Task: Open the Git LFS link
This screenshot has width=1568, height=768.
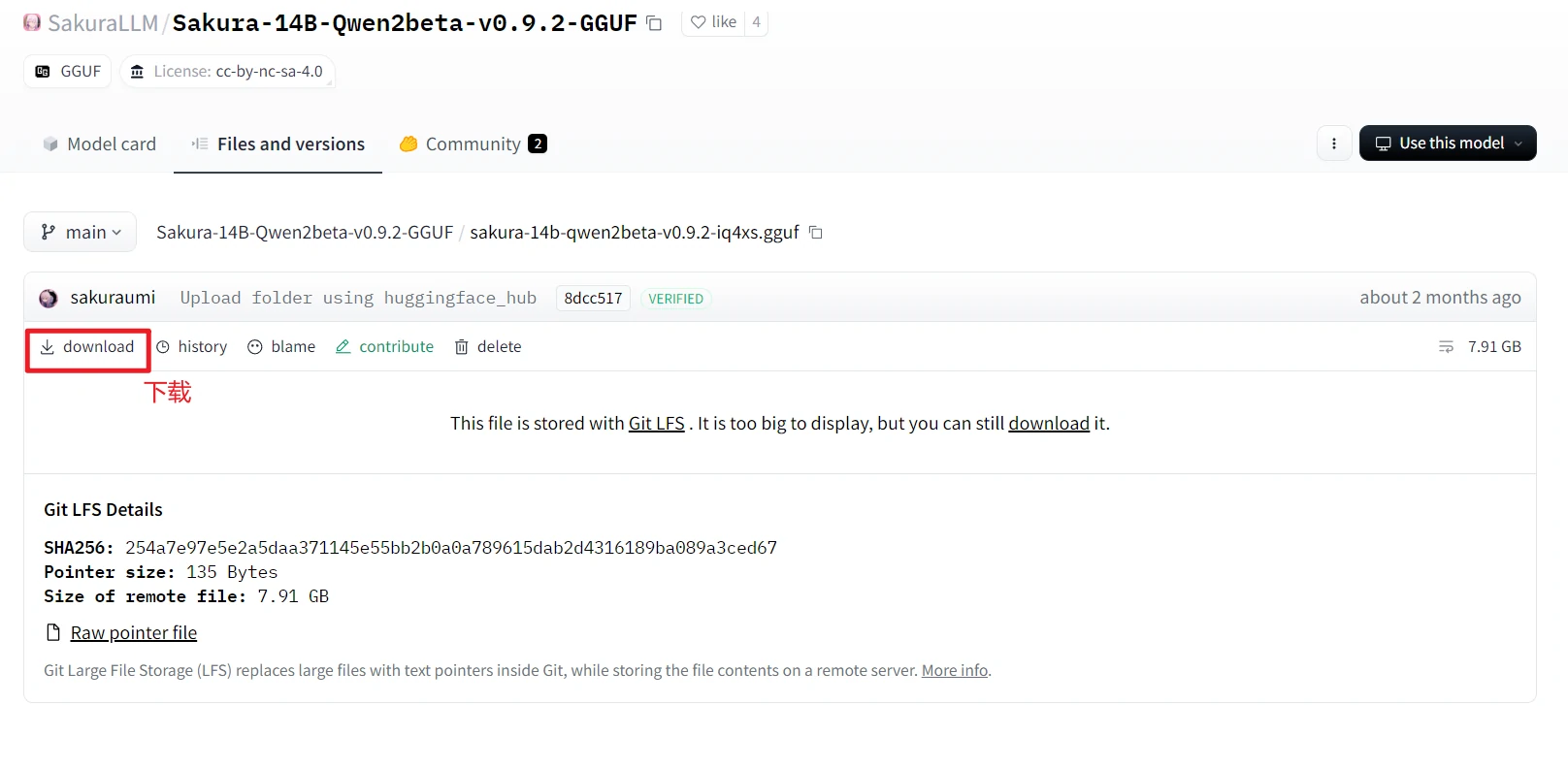Action: [656, 424]
